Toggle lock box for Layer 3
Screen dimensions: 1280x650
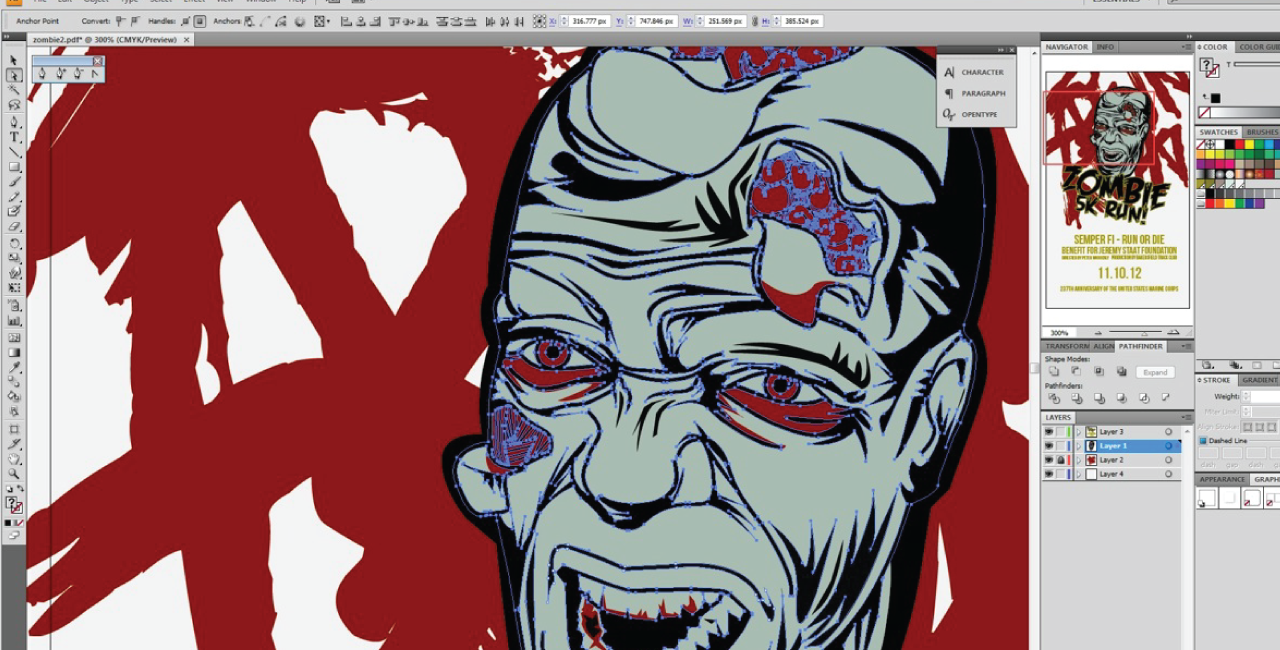tap(1061, 432)
